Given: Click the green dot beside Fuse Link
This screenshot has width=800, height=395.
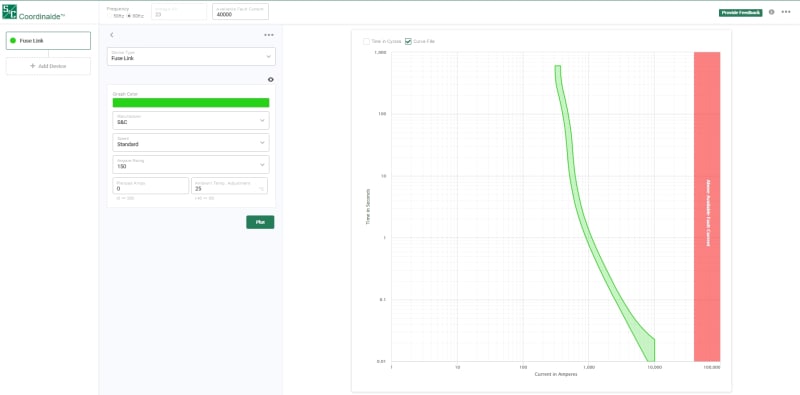Looking at the screenshot, I should 13,40.
